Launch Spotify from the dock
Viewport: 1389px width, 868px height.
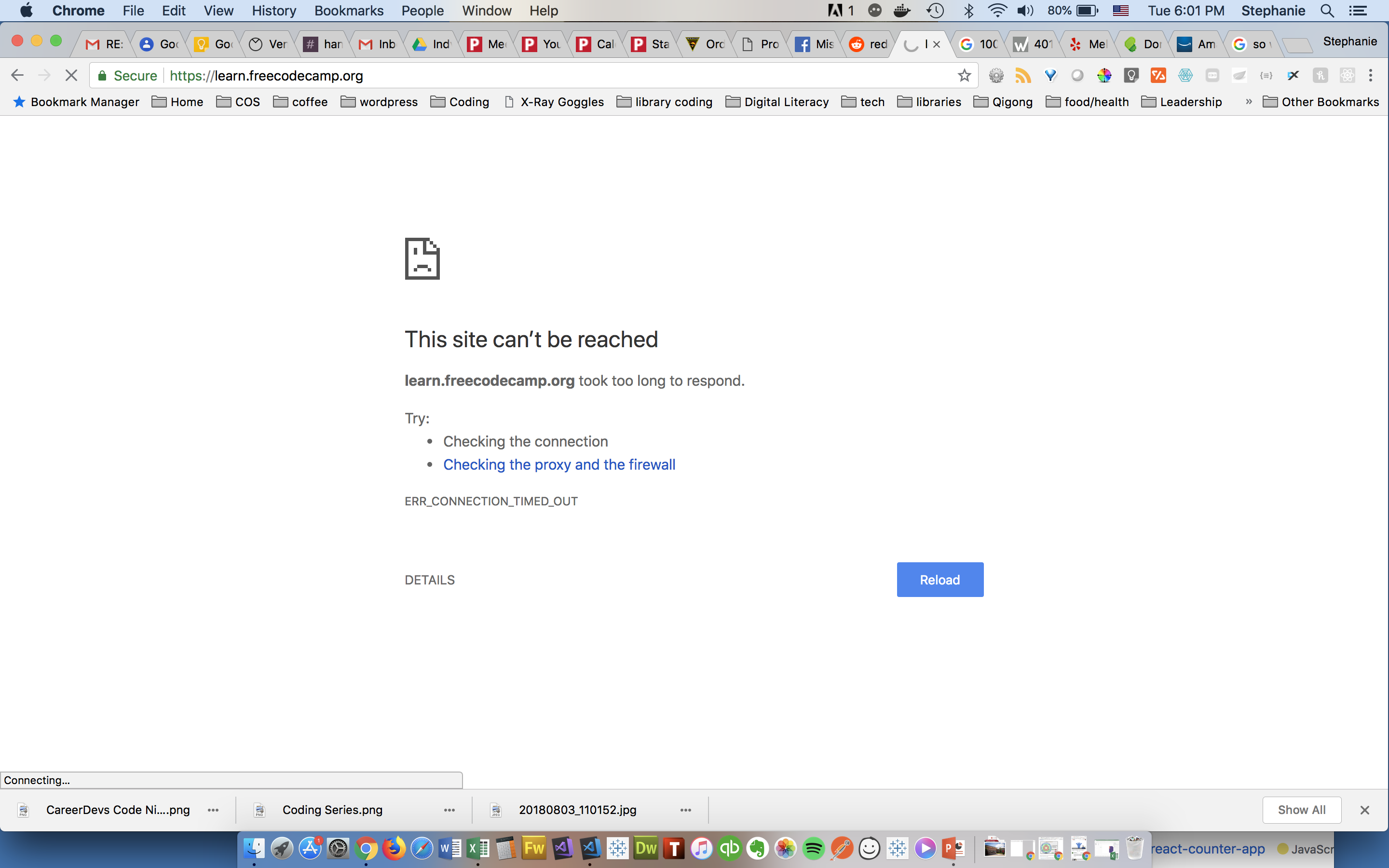[x=814, y=849]
